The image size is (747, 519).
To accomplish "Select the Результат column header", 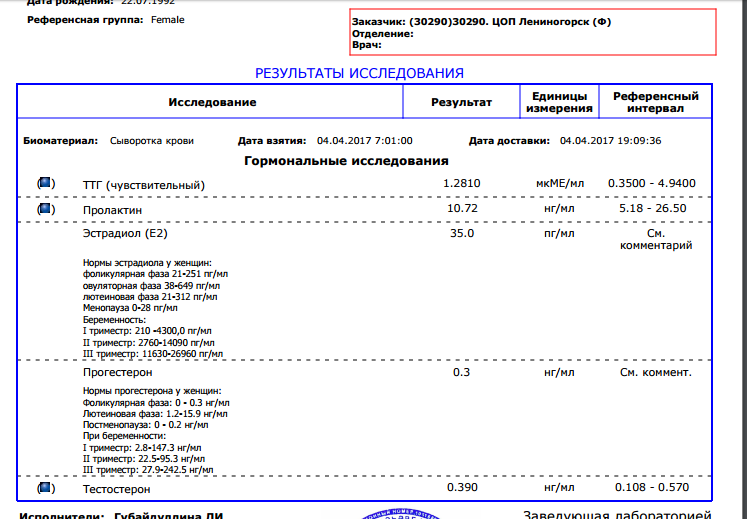I will 461,102.
